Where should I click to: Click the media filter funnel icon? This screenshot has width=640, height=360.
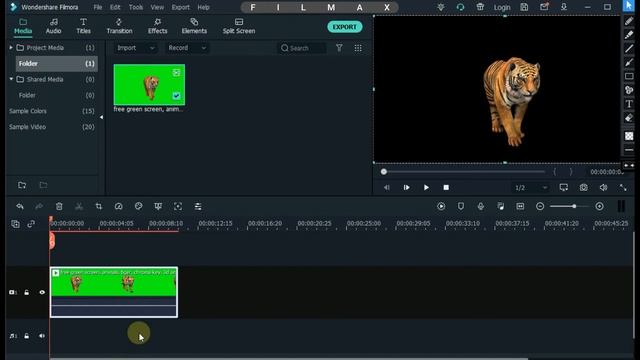(339, 48)
